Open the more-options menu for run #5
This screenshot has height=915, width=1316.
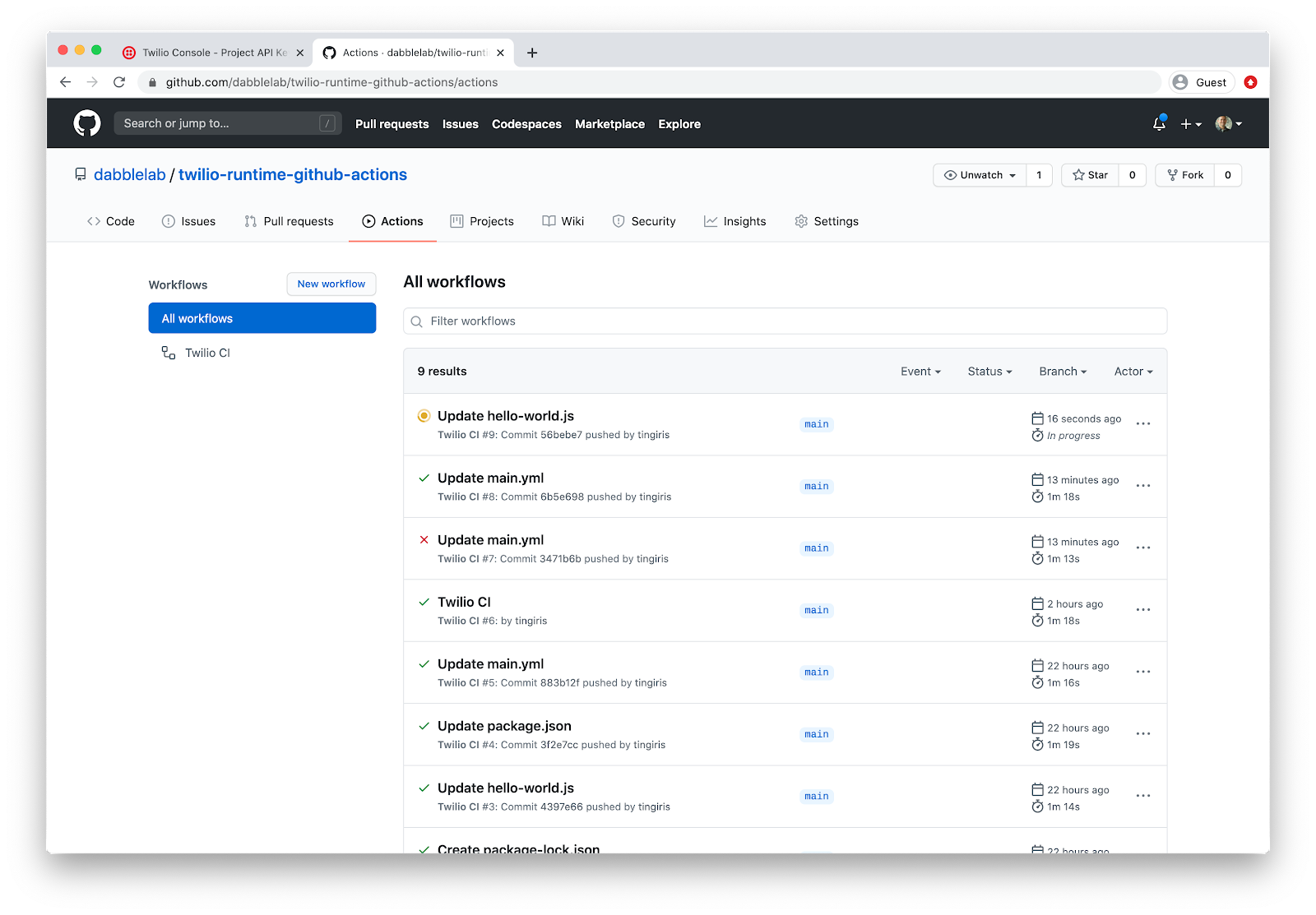click(x=1143, y=672)
